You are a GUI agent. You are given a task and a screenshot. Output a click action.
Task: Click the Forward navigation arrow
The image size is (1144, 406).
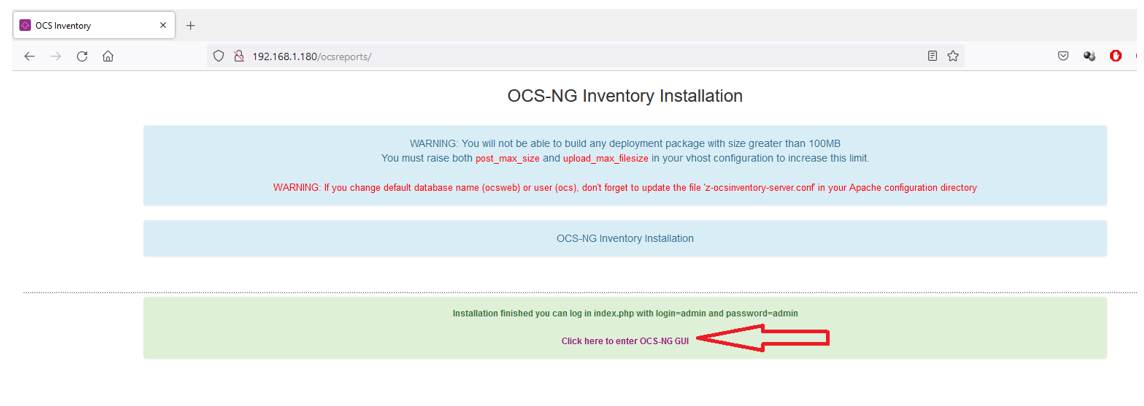(x=55, y=56)
